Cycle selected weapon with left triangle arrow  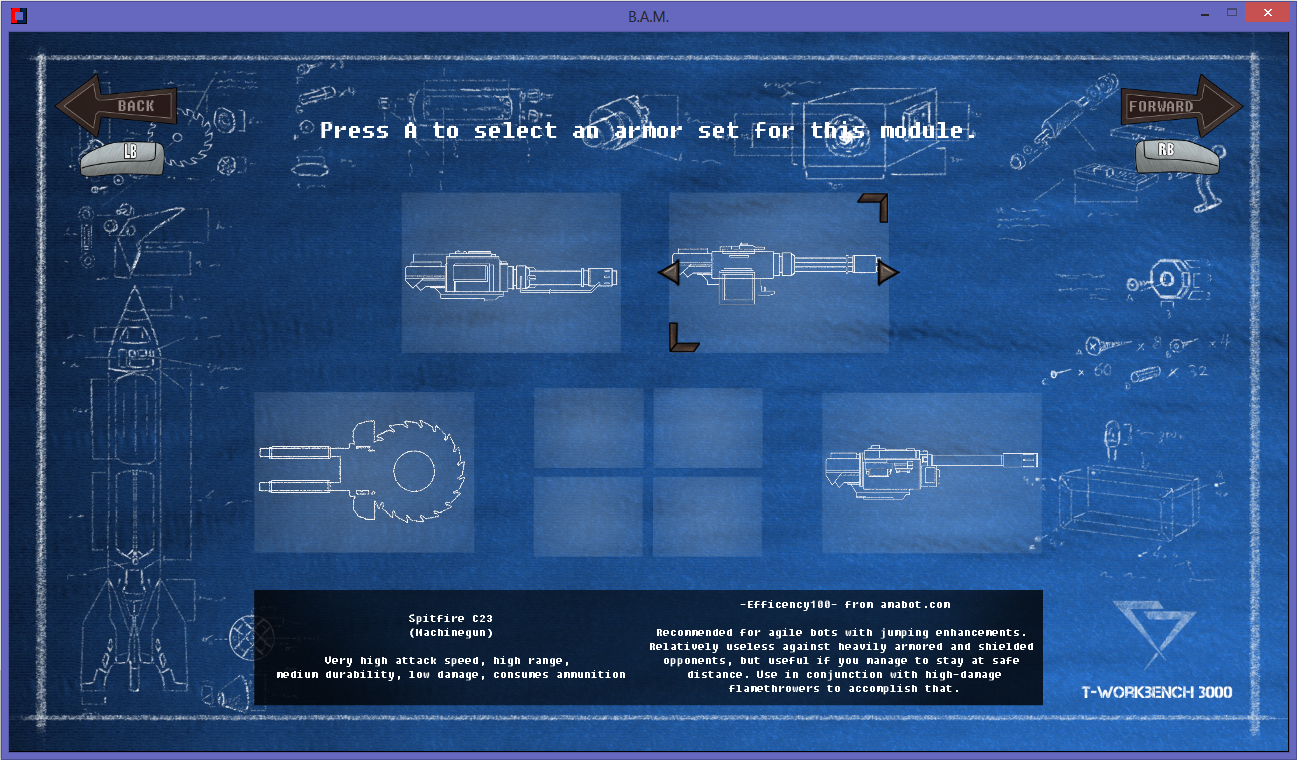(669, 272)
